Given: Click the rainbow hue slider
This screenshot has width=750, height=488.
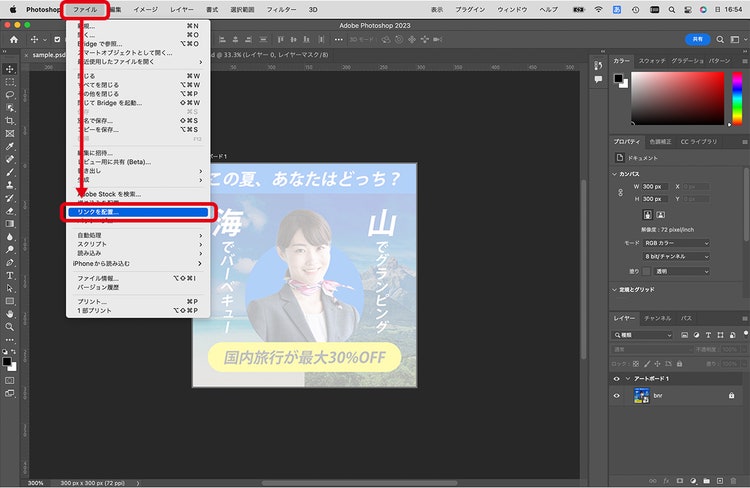Looking at the screenshot, I should click(738, 98).
